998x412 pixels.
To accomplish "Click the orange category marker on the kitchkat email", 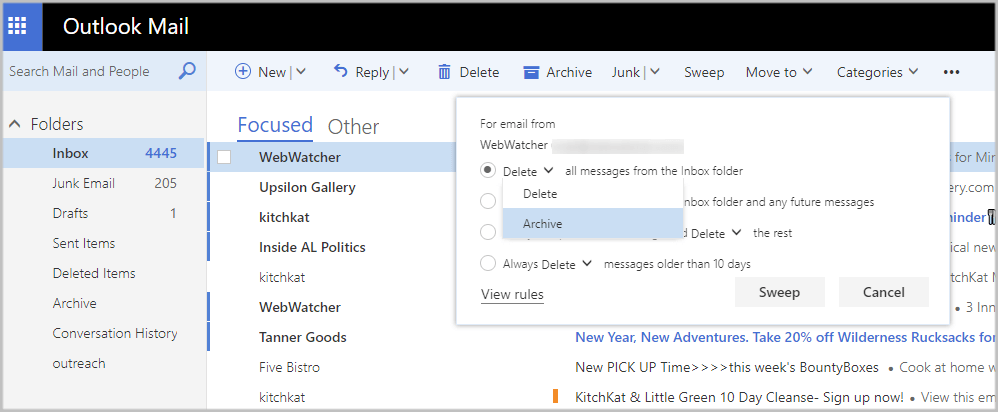I will point(556,396).
